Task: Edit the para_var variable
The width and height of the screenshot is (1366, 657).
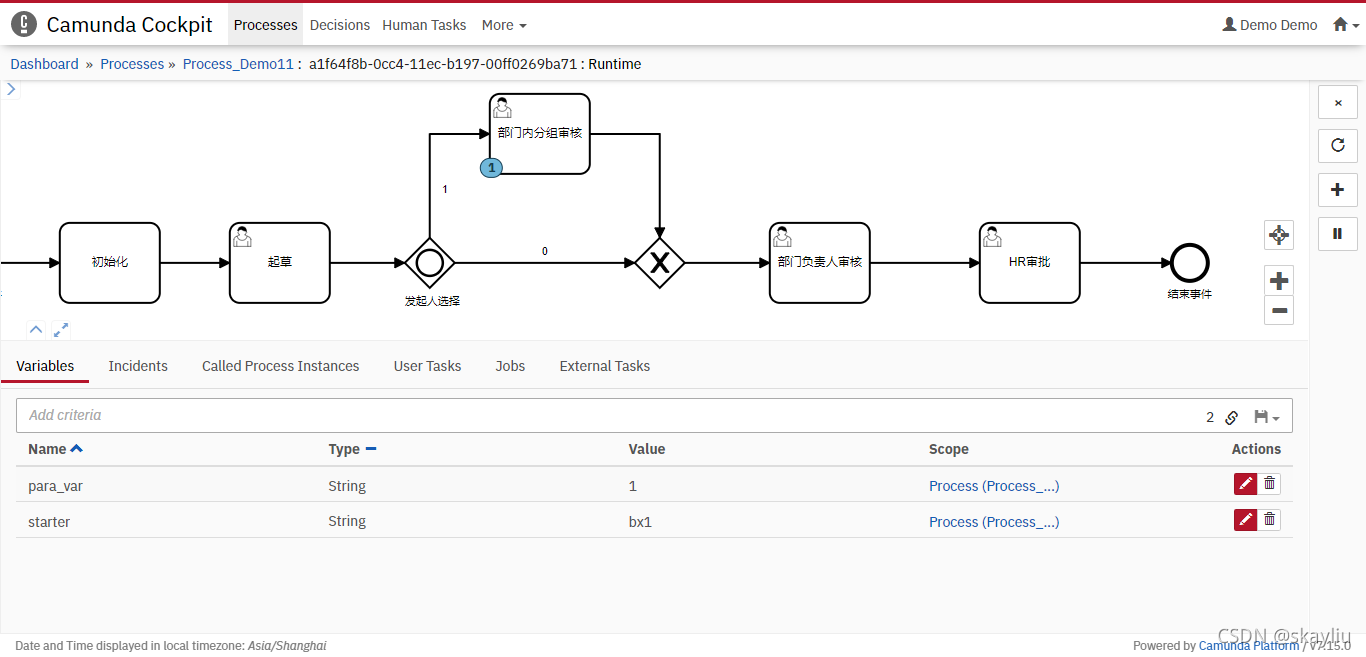Action: pos(1245,484)
